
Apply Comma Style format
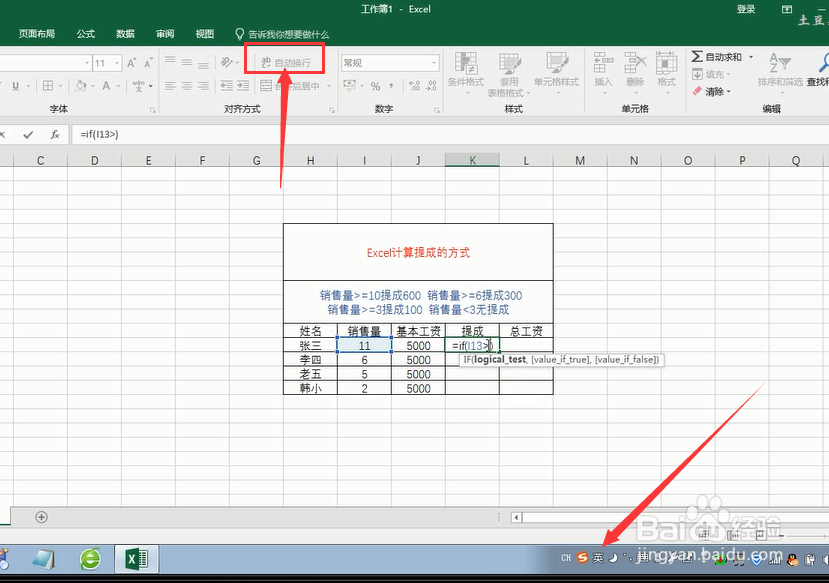click(391, 86)
